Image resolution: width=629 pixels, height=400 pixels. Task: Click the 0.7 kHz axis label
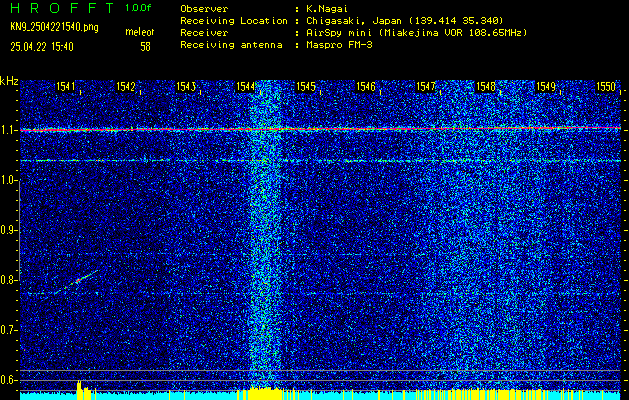(x=9, y=330)
